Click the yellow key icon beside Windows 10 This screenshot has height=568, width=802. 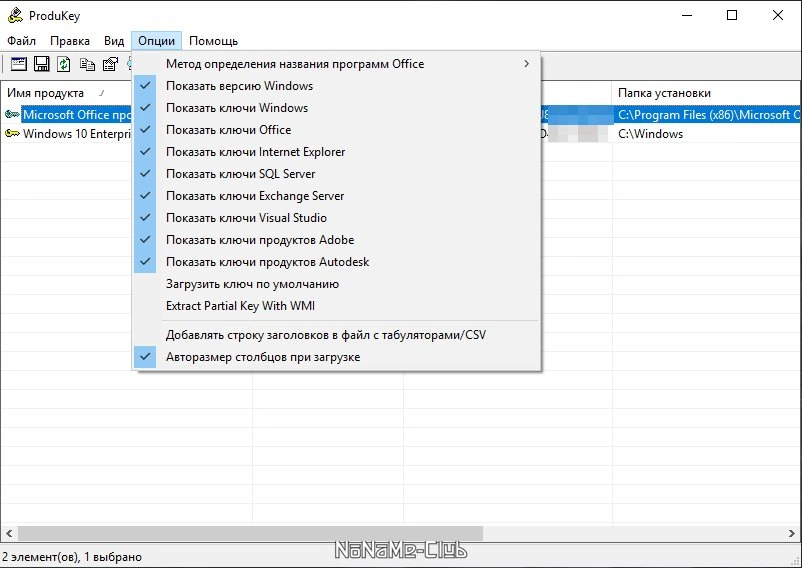12,134
